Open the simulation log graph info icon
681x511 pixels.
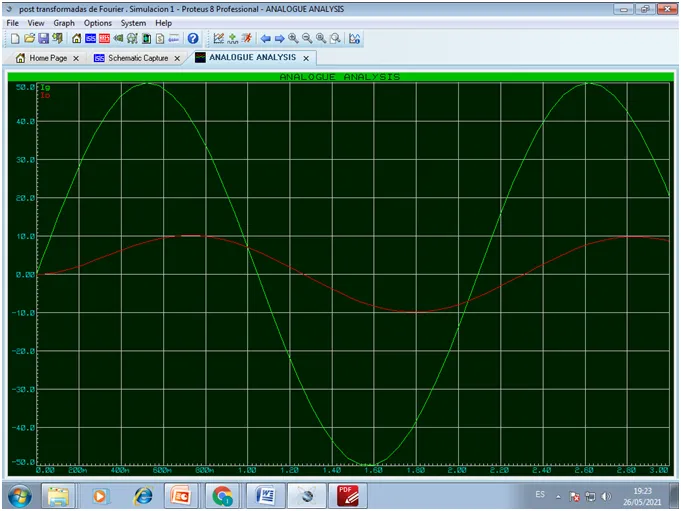354,39
